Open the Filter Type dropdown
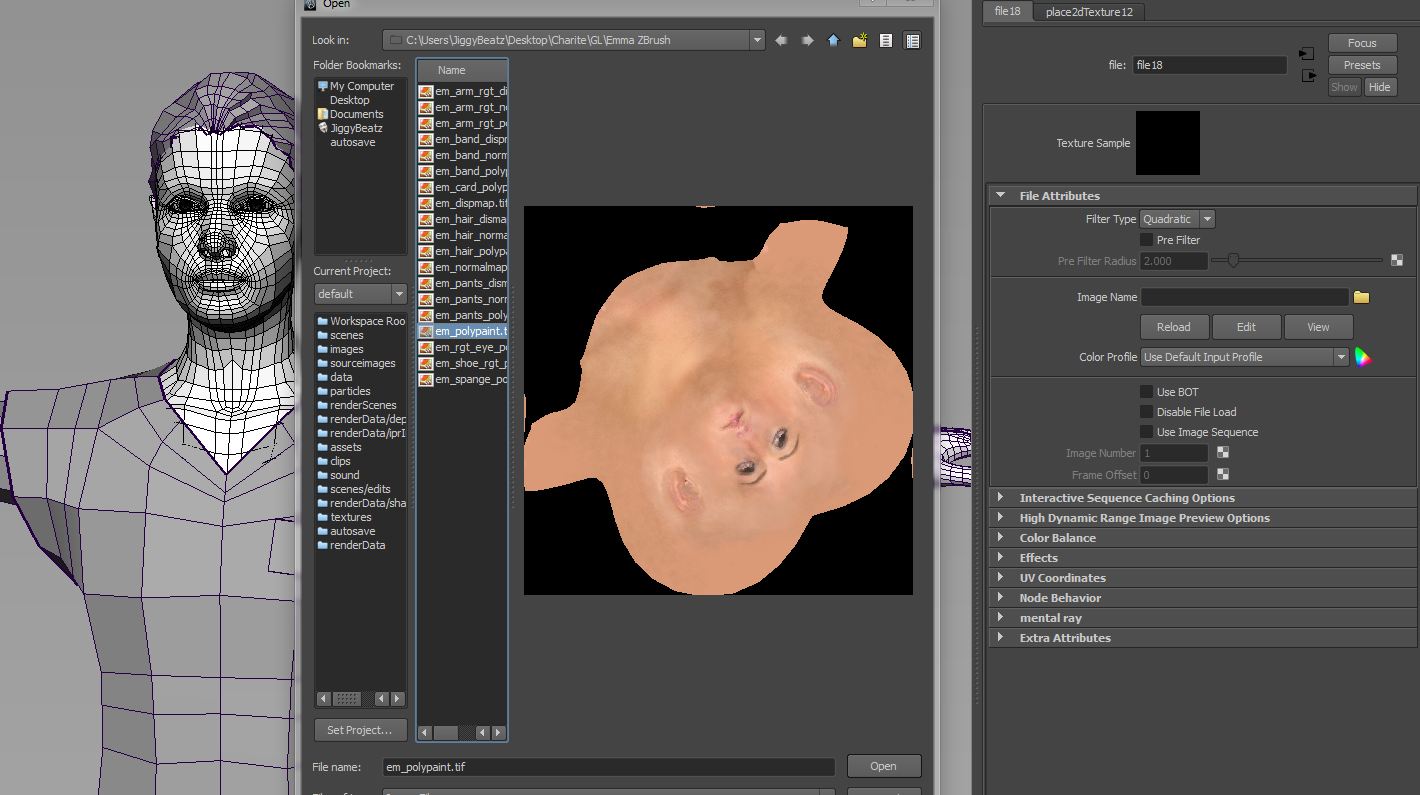 tap(1177, 219)
